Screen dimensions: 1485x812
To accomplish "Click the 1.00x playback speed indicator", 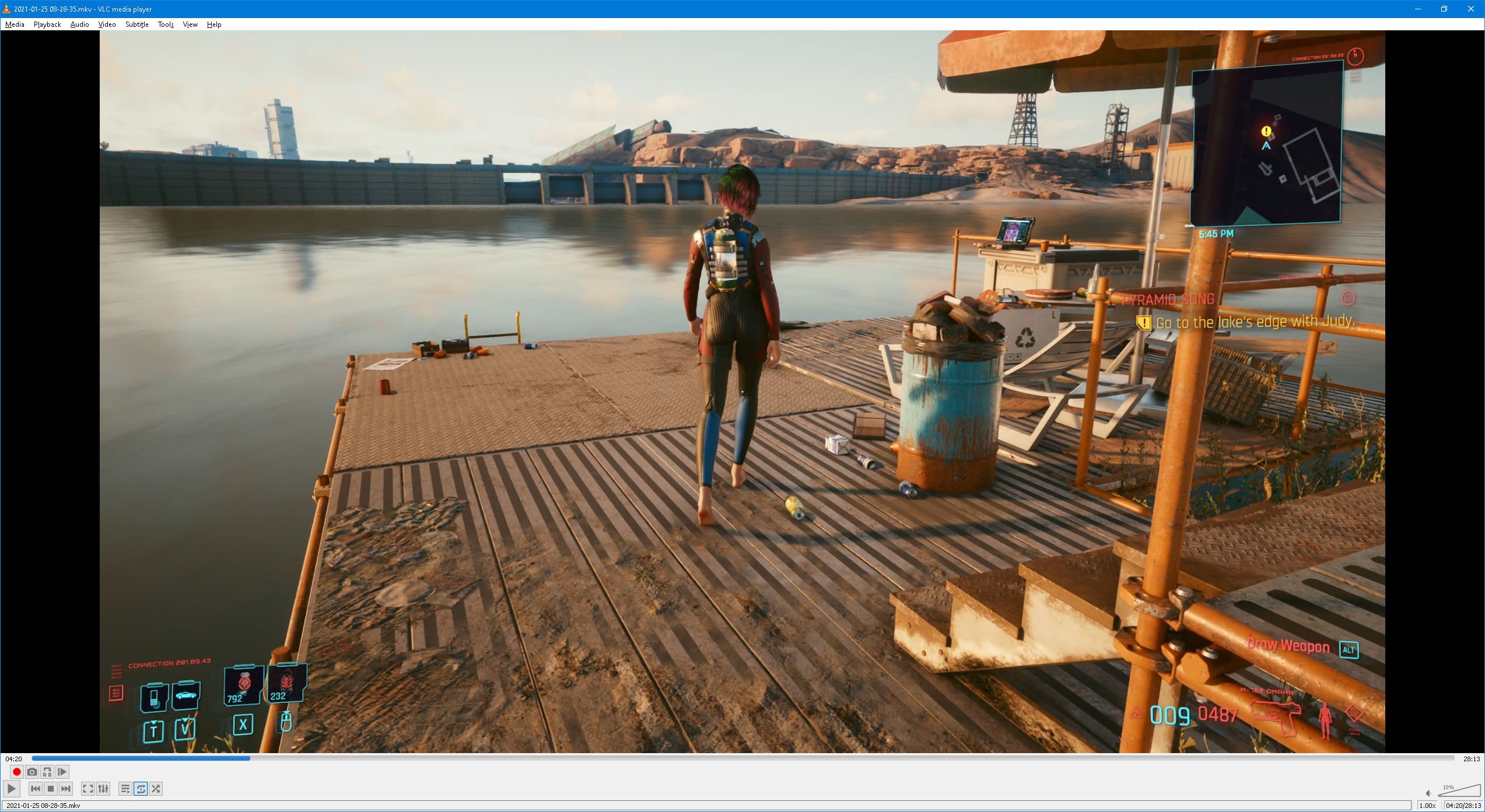I will tap(1427, 806).
